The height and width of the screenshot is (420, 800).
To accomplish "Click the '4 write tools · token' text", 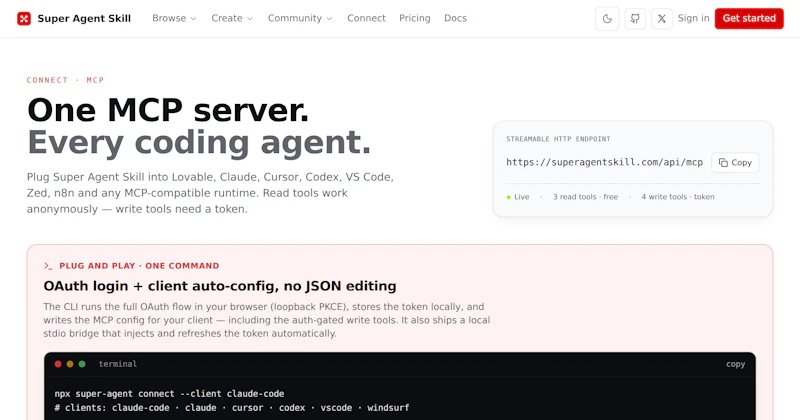I will click(x=678, y=197).
